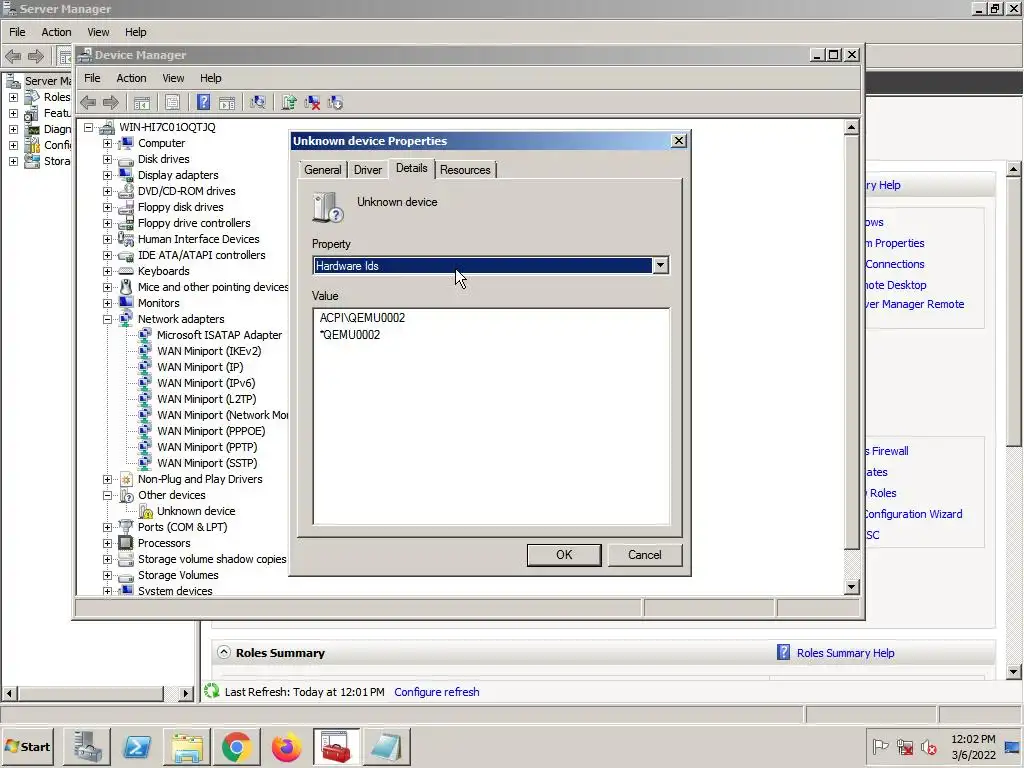The width and height of the screenshot is (1024, 768).
Task: Click Server Manager back arrow icon
Action: (13, 57)
